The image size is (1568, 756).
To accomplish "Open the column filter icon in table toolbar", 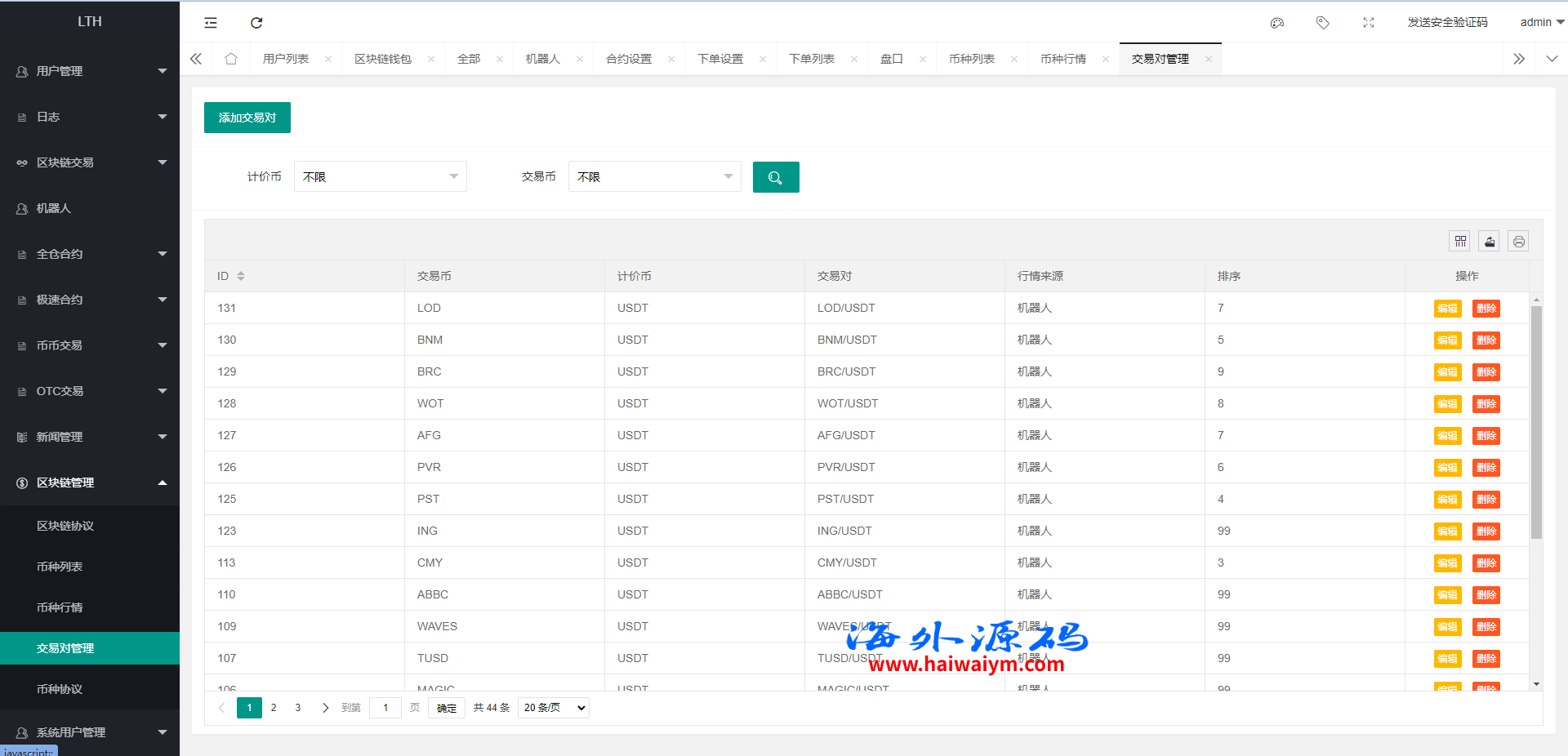I will tap(1460, 241).
